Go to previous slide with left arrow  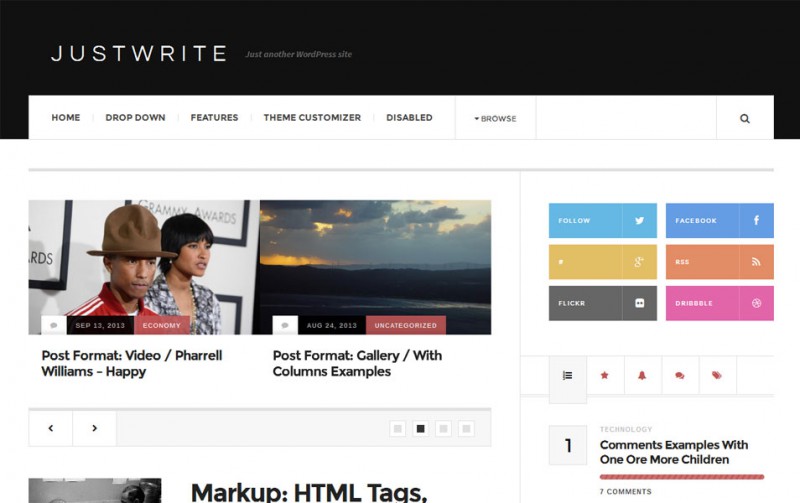point(51,428)
